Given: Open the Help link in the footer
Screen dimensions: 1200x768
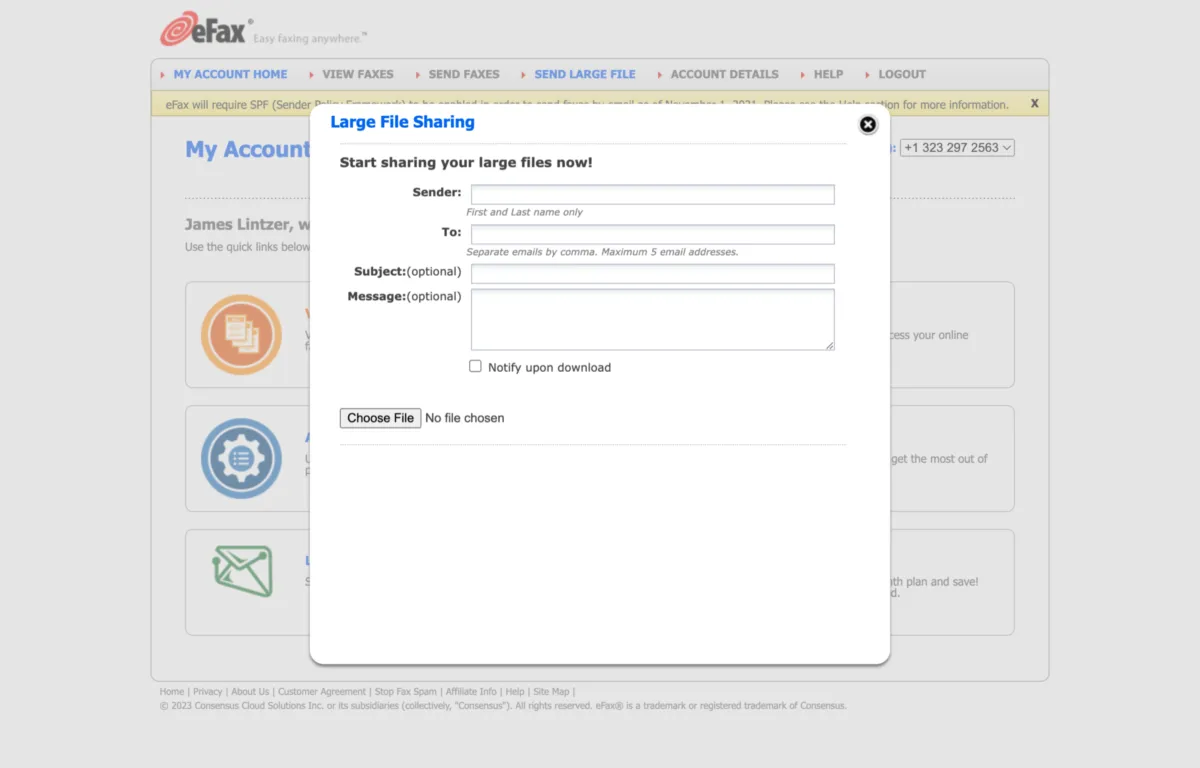Looking at the screenshot, I should point(515,691).
